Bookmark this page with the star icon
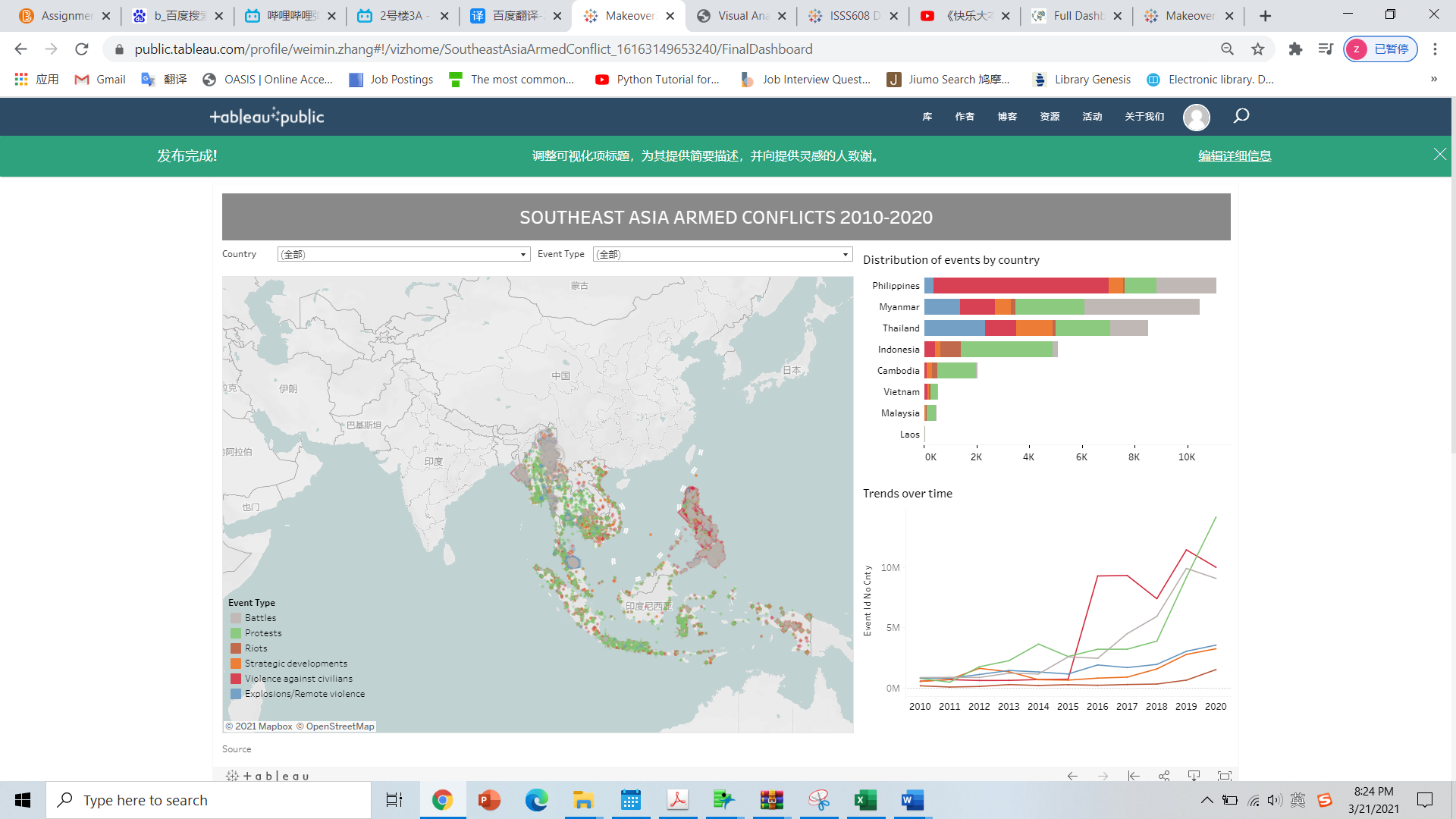The height and width of the screenshot is (819, 1456). click(1258, 49)
